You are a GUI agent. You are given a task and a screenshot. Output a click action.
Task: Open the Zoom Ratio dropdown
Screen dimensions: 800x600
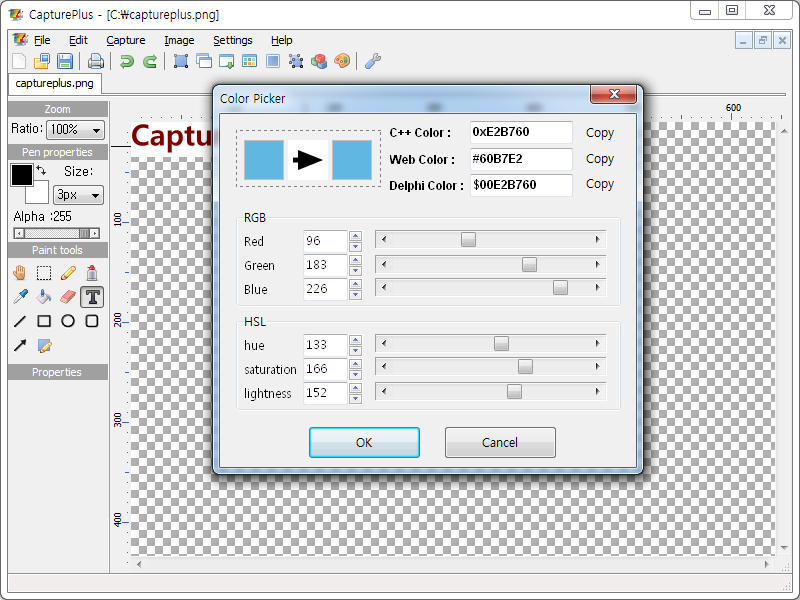[77, 130]
